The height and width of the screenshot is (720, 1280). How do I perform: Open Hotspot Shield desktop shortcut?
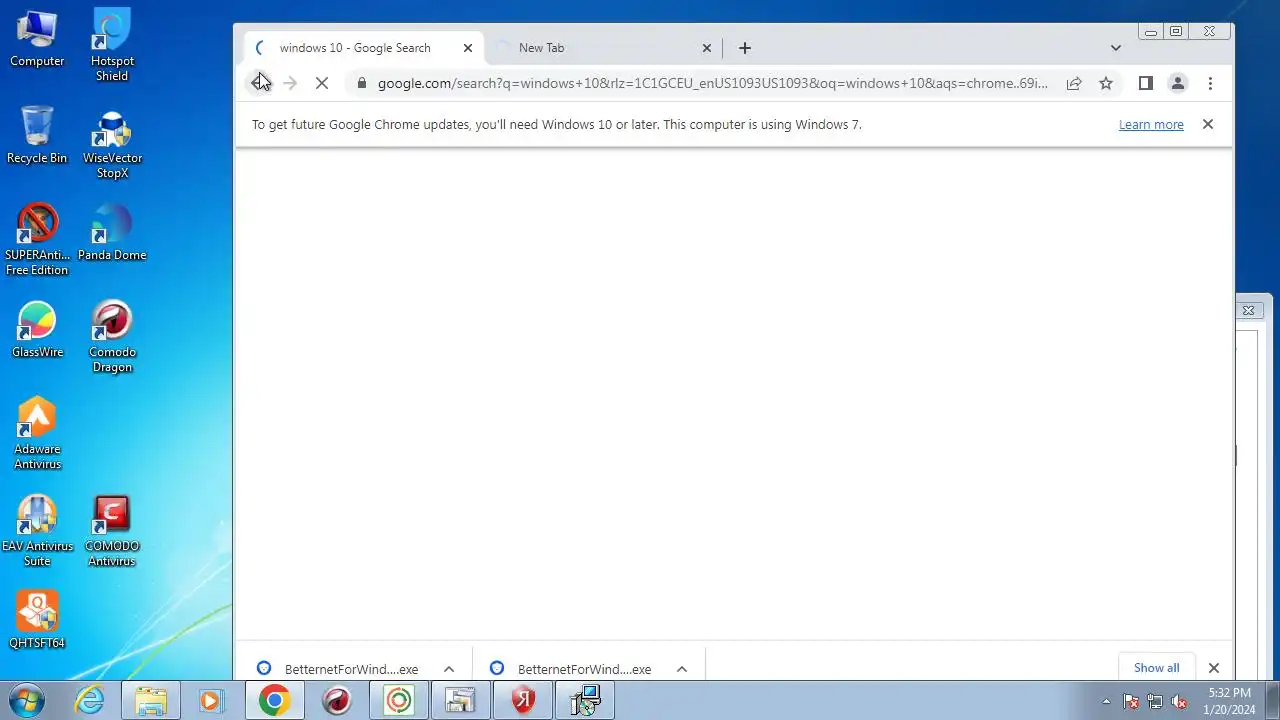click(112, 45)
